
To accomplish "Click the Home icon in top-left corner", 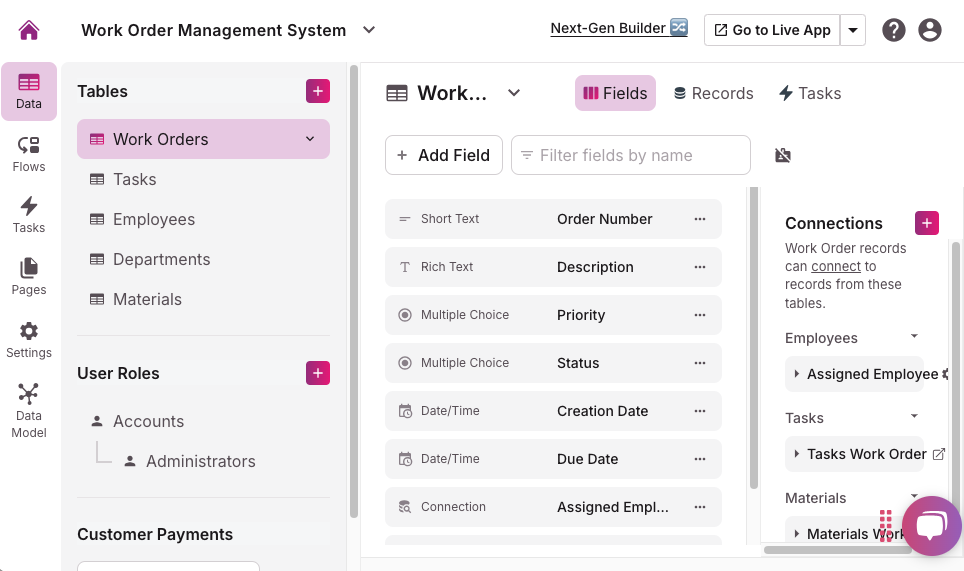I will [x=29, y=30].
